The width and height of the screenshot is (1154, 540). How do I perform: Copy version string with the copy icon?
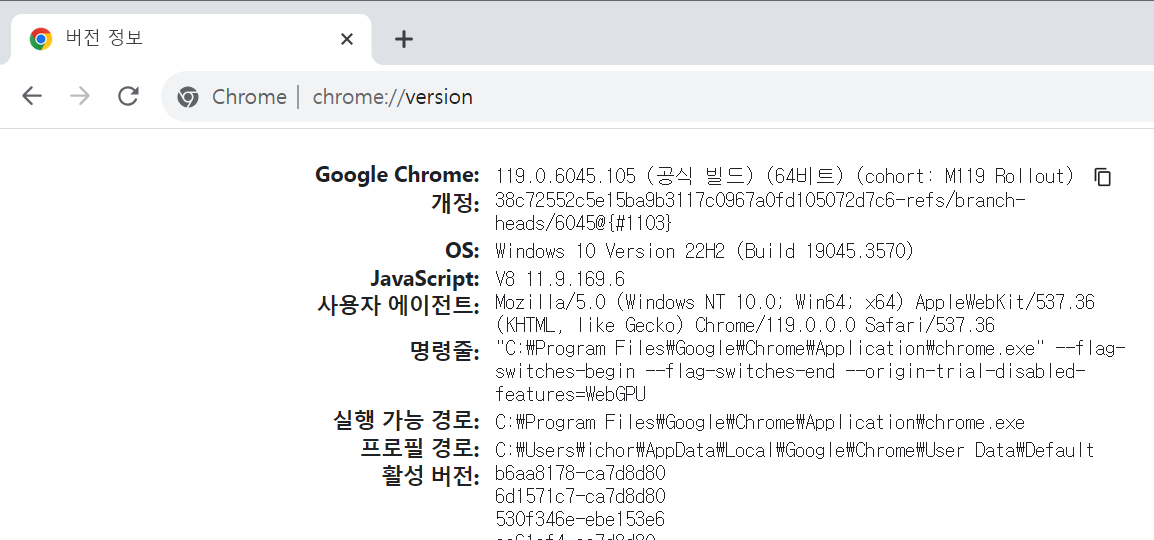tap(1102, 177)
